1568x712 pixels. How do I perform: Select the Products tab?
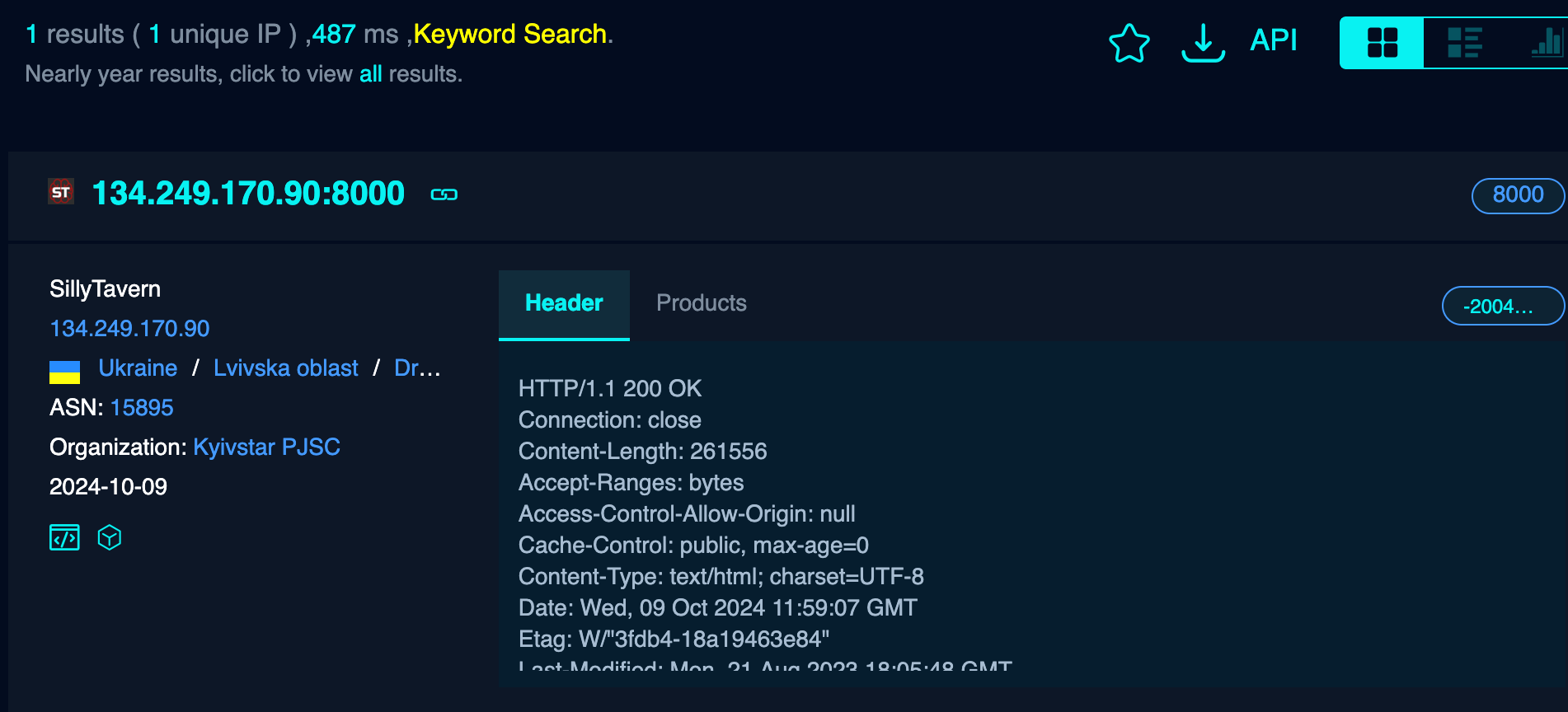click(x=702, y=303)
